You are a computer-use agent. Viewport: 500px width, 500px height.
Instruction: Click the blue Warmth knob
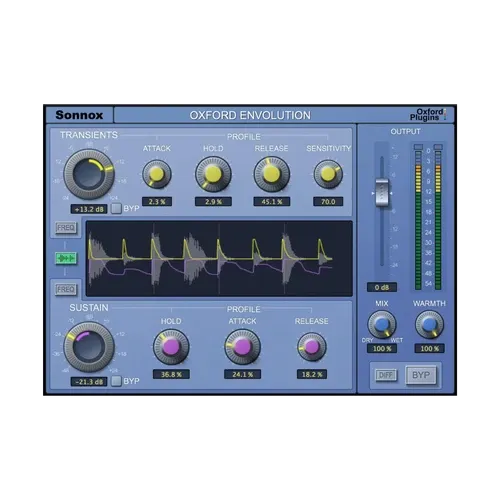[x=429, y=324]
